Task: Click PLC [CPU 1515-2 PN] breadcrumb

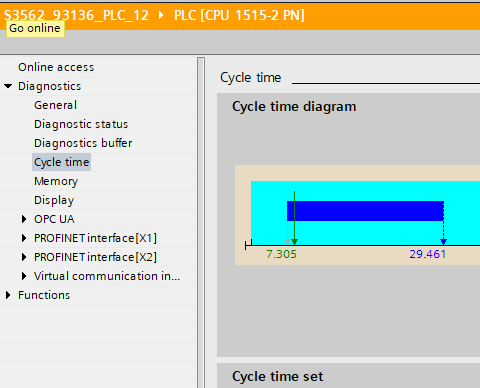Action: tap(239, 15)
